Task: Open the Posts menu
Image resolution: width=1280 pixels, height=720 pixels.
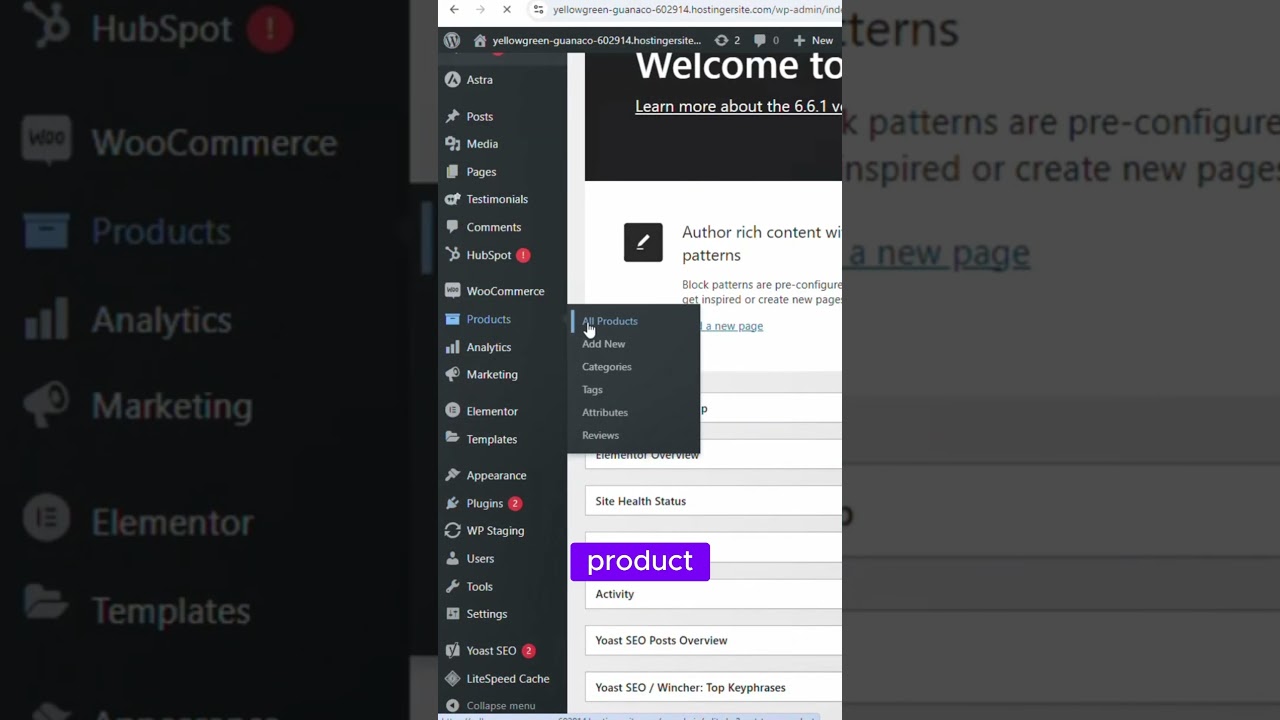Action: (479, 116)
